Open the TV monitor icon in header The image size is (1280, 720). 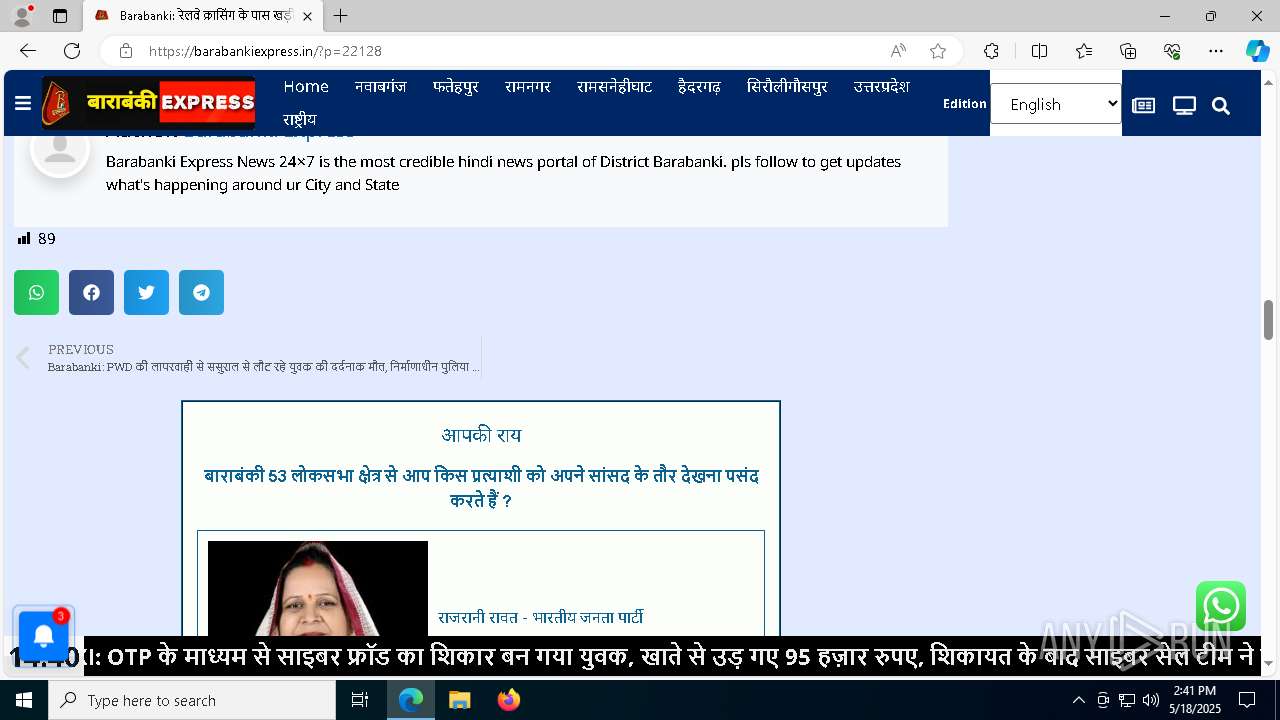tap(1184, 105)
